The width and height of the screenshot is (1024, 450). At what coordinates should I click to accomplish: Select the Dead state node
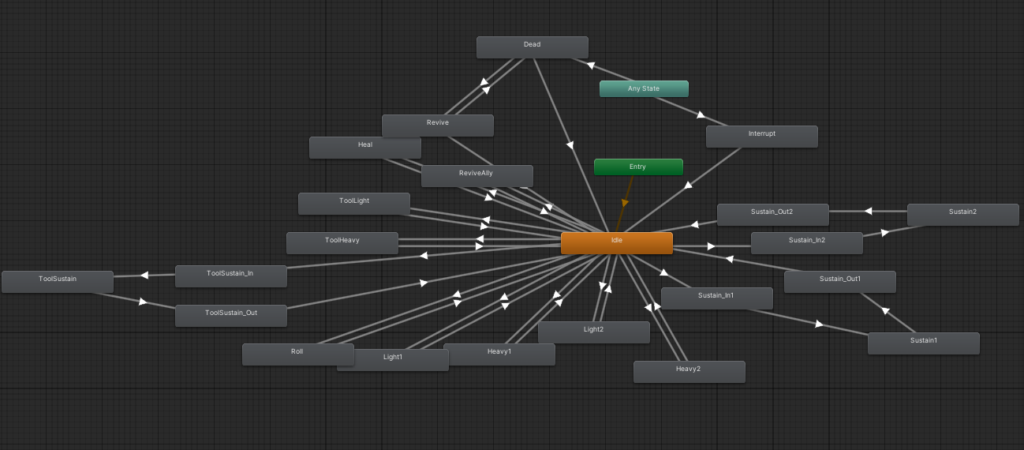[x=532, y=47]
